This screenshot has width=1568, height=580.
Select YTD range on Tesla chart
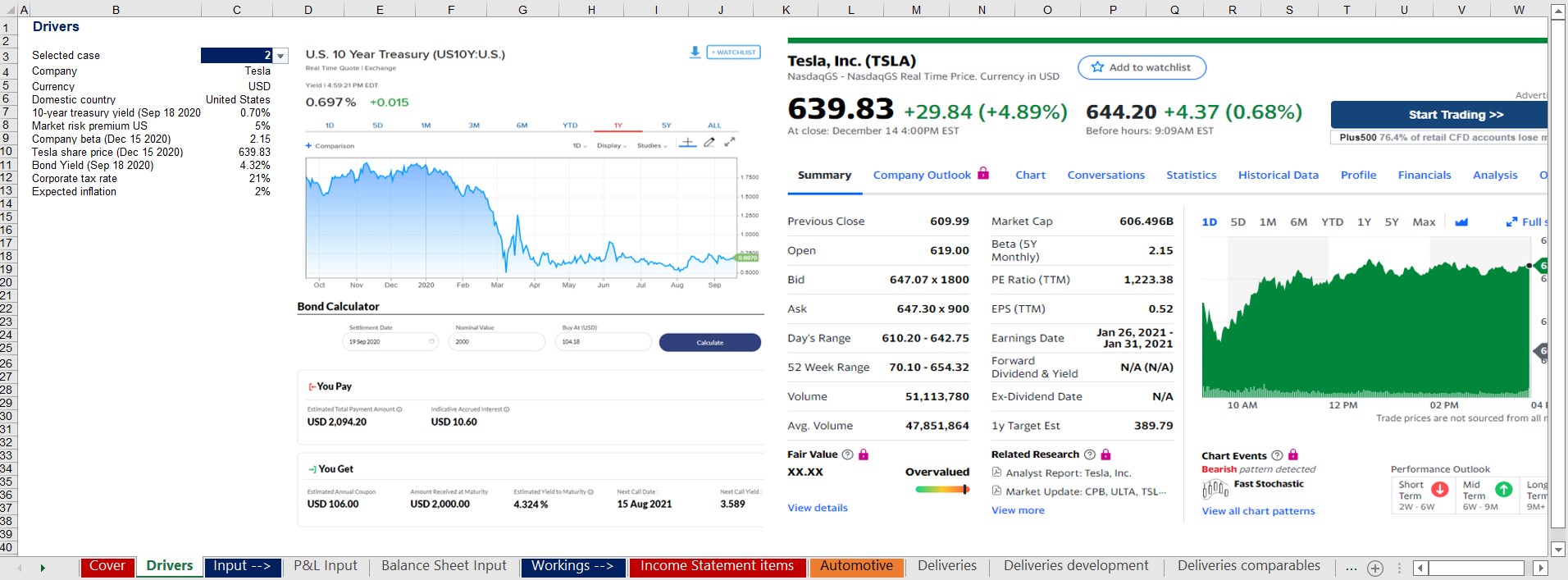point(1332,222)
